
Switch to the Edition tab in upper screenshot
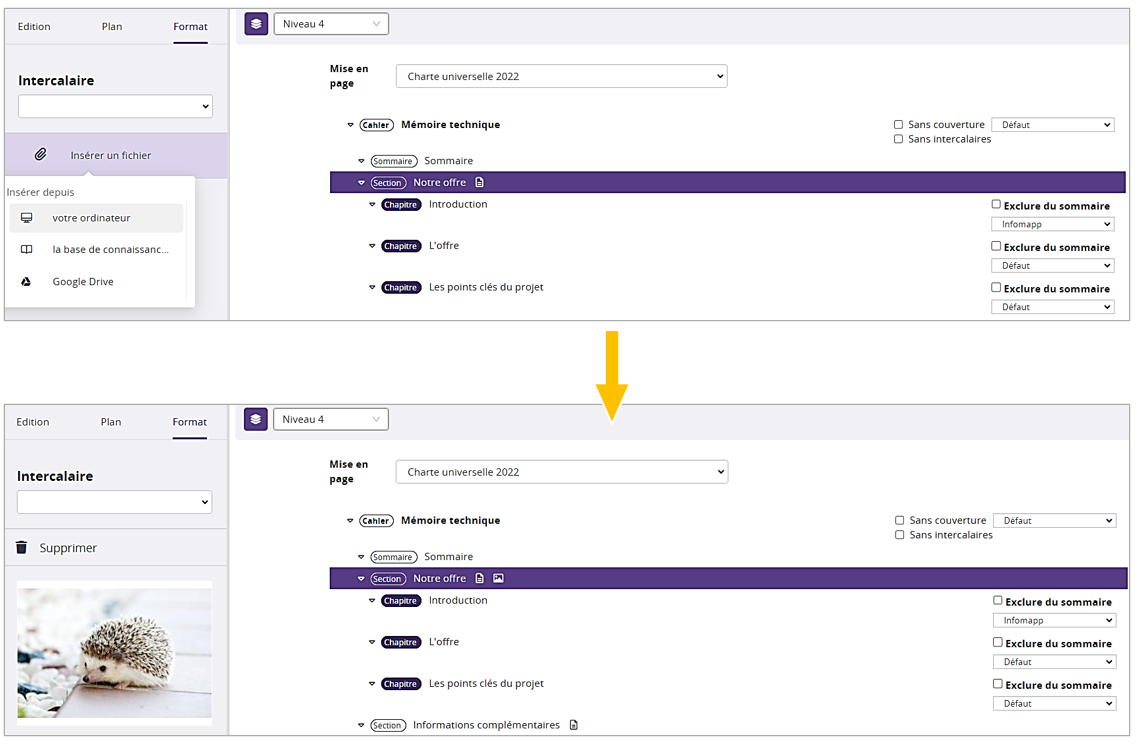(x=34, y=27)
